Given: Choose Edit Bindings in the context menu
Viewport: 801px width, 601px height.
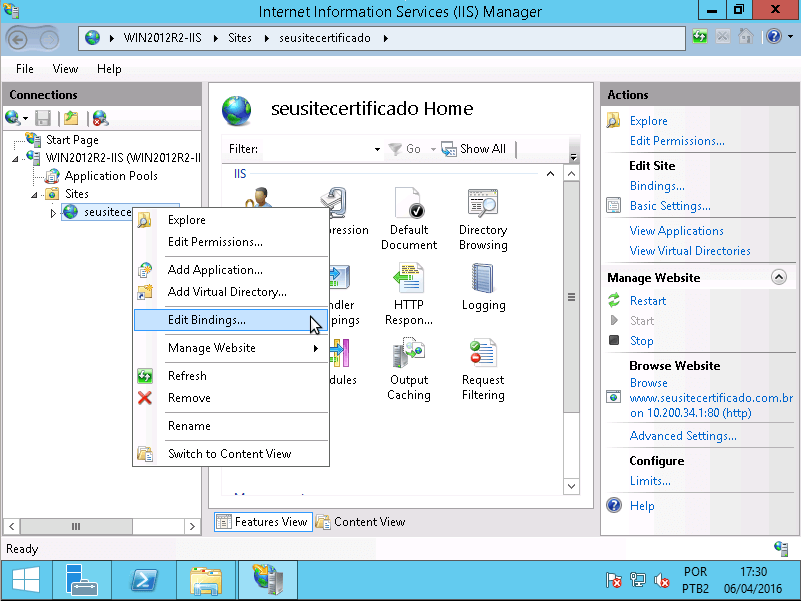Looking at the screenshot, I should pyautogui.click(x=231, y=320).
